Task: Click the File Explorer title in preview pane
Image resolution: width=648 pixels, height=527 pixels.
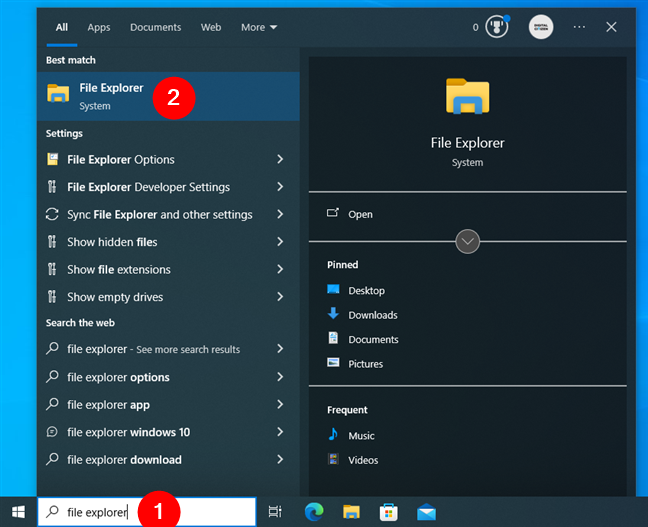Action: pos(467,143)
